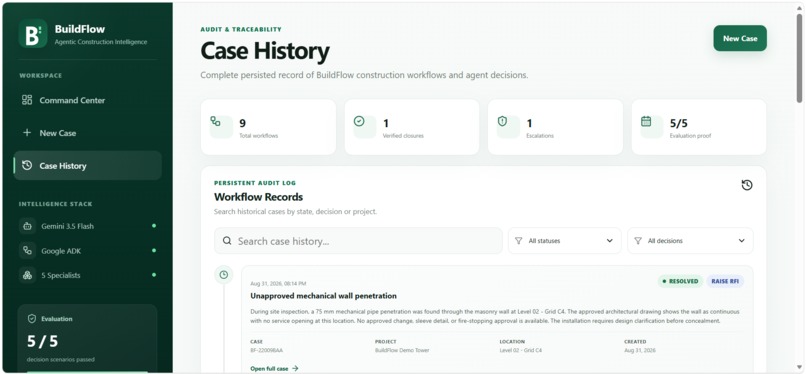806x374 pixels.
Task: Click the search magnifier icon
Action: click(x=227, y=241)
